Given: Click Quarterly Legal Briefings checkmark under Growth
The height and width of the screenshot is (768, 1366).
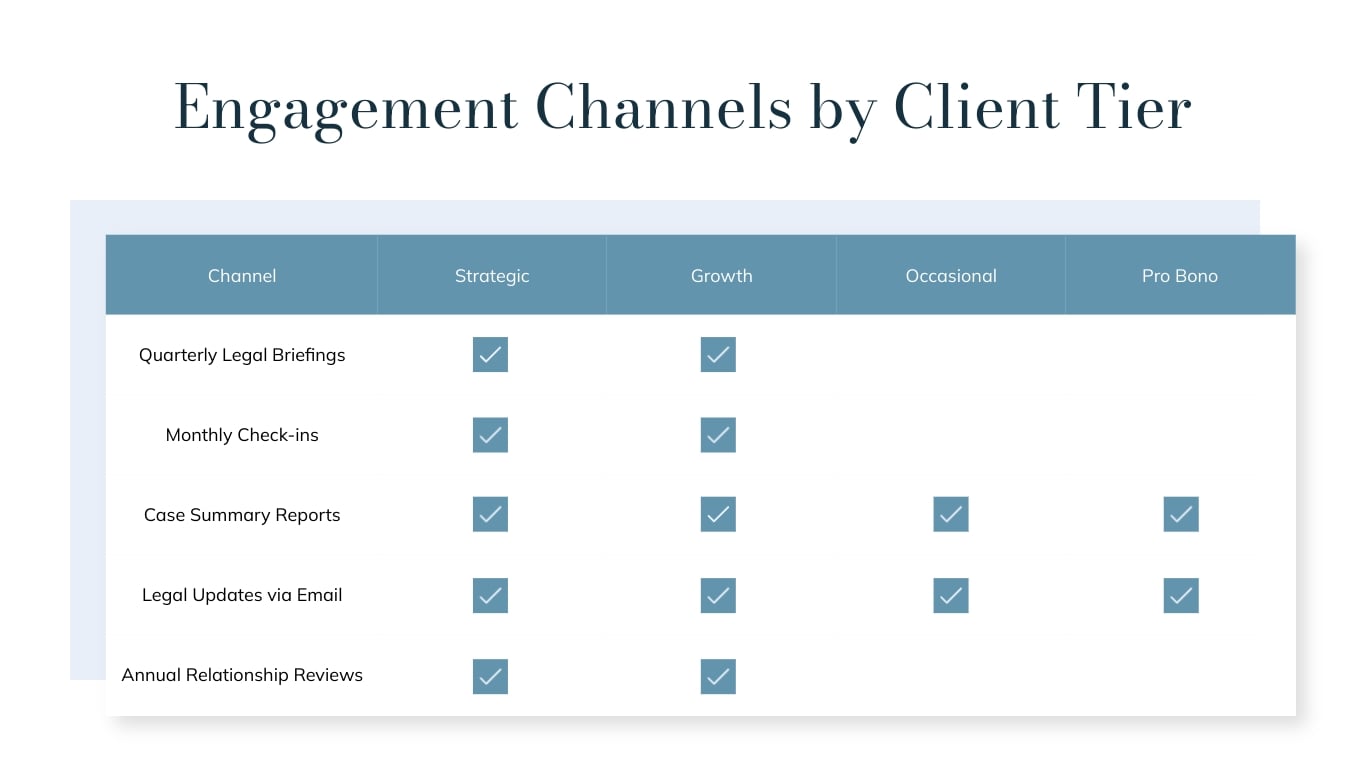Looking at the screenshot, I should click(x=718, y=355).
